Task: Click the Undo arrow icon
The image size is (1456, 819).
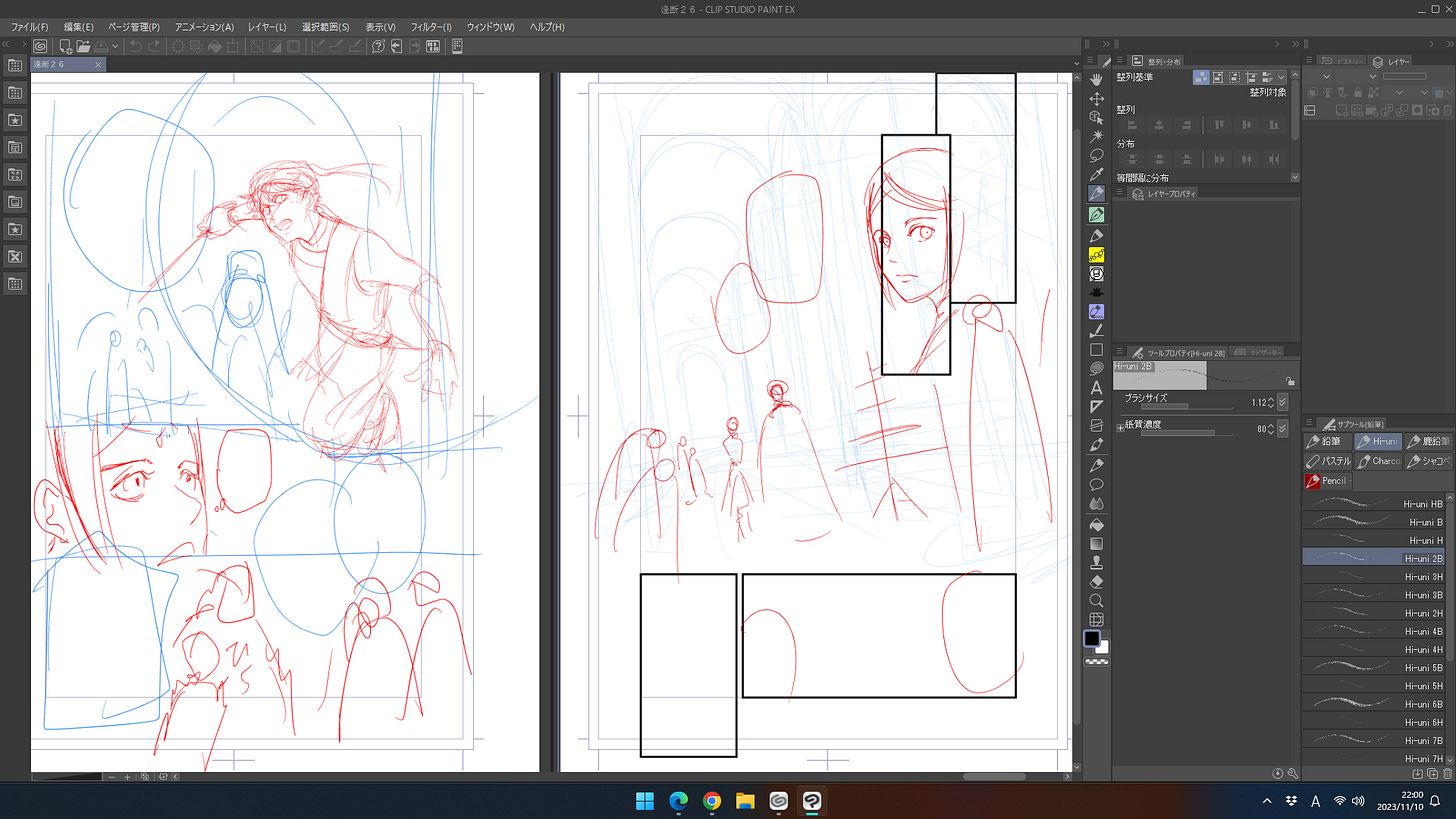Action: pyautogui.click(x=135, y=46)
